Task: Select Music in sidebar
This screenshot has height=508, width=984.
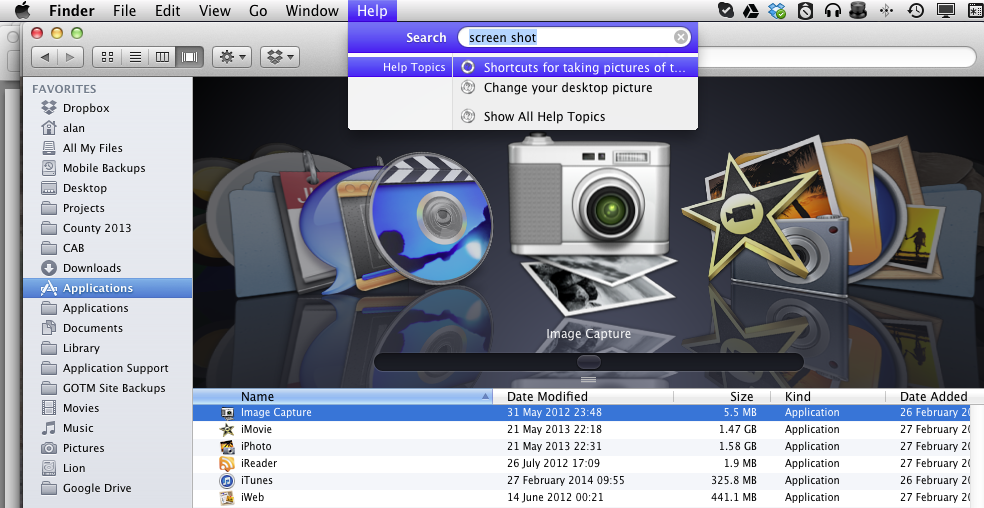Action: 108,428
